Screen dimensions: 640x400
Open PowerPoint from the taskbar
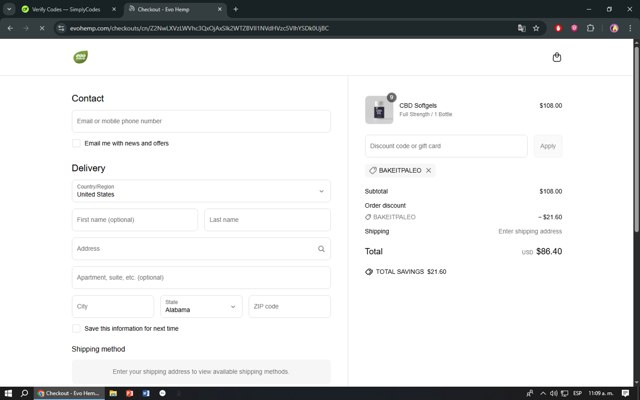(129, 393)
